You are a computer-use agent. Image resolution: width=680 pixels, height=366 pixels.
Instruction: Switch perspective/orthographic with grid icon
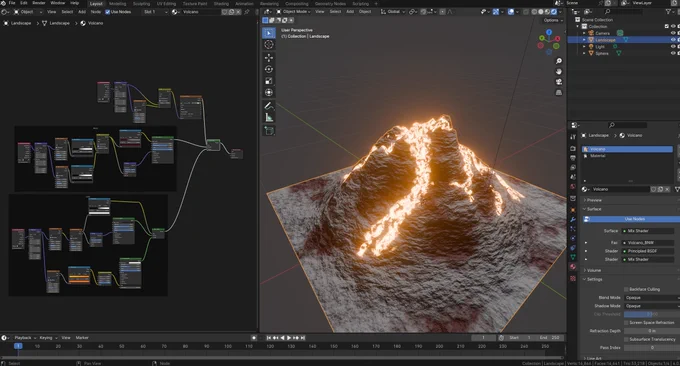tap(559, 92)
